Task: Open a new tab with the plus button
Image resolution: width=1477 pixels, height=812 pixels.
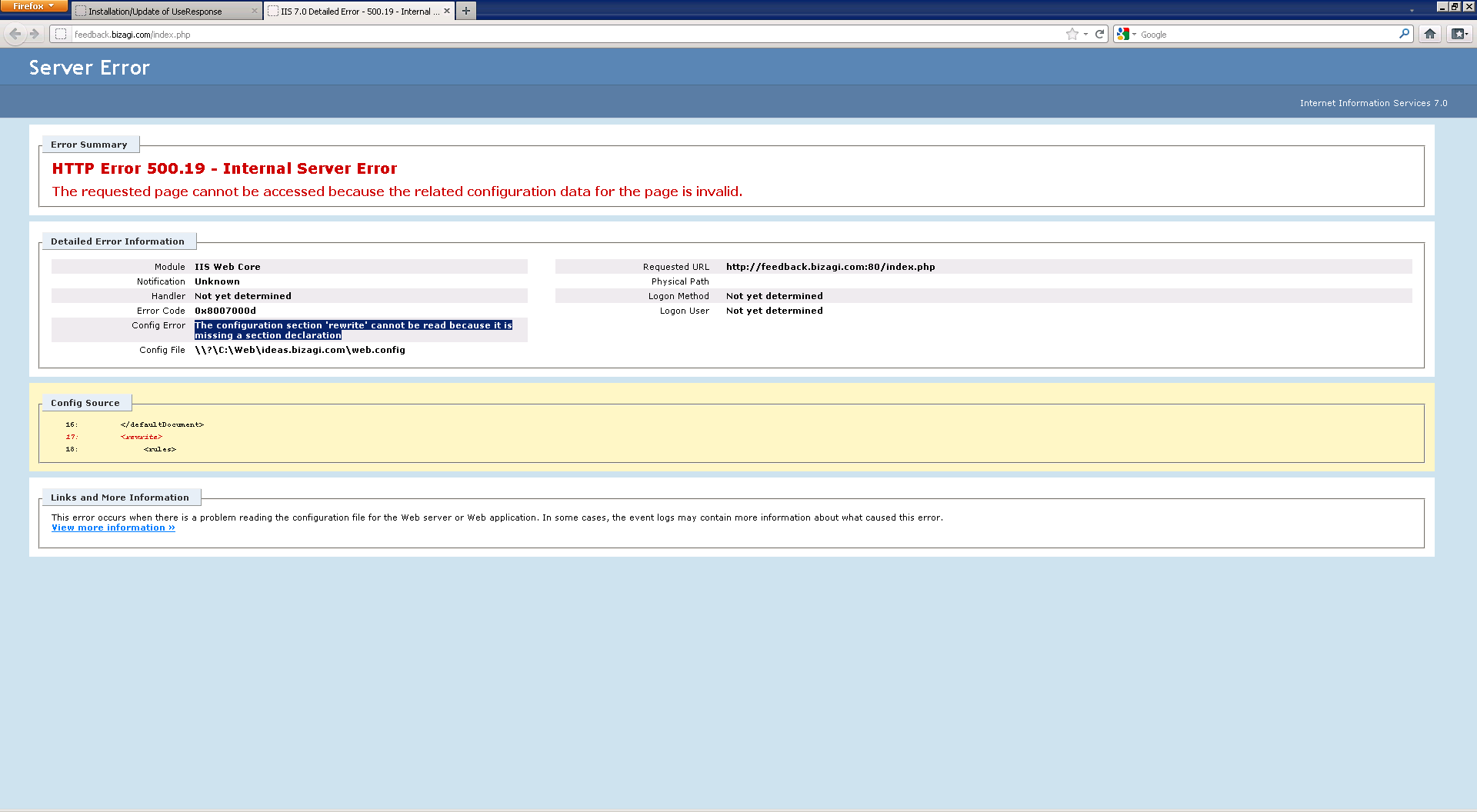Action: (x=465, y=11)
